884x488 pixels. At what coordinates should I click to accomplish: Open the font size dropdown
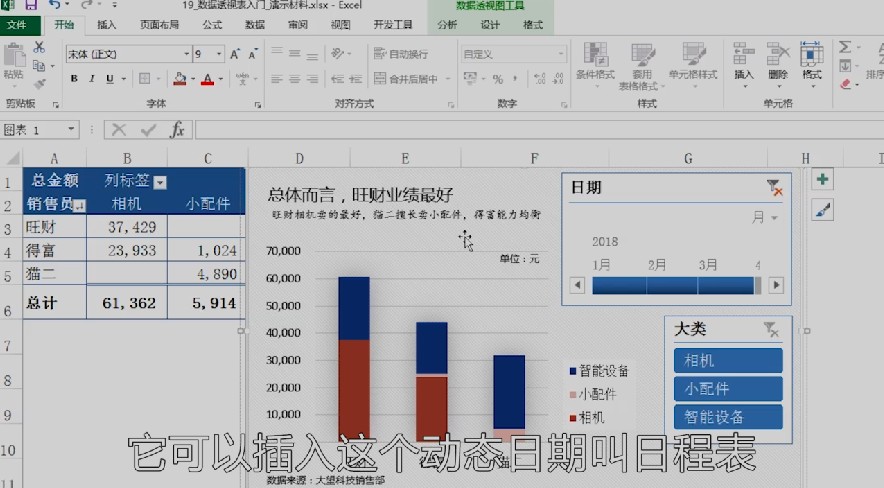click(219, 54)
